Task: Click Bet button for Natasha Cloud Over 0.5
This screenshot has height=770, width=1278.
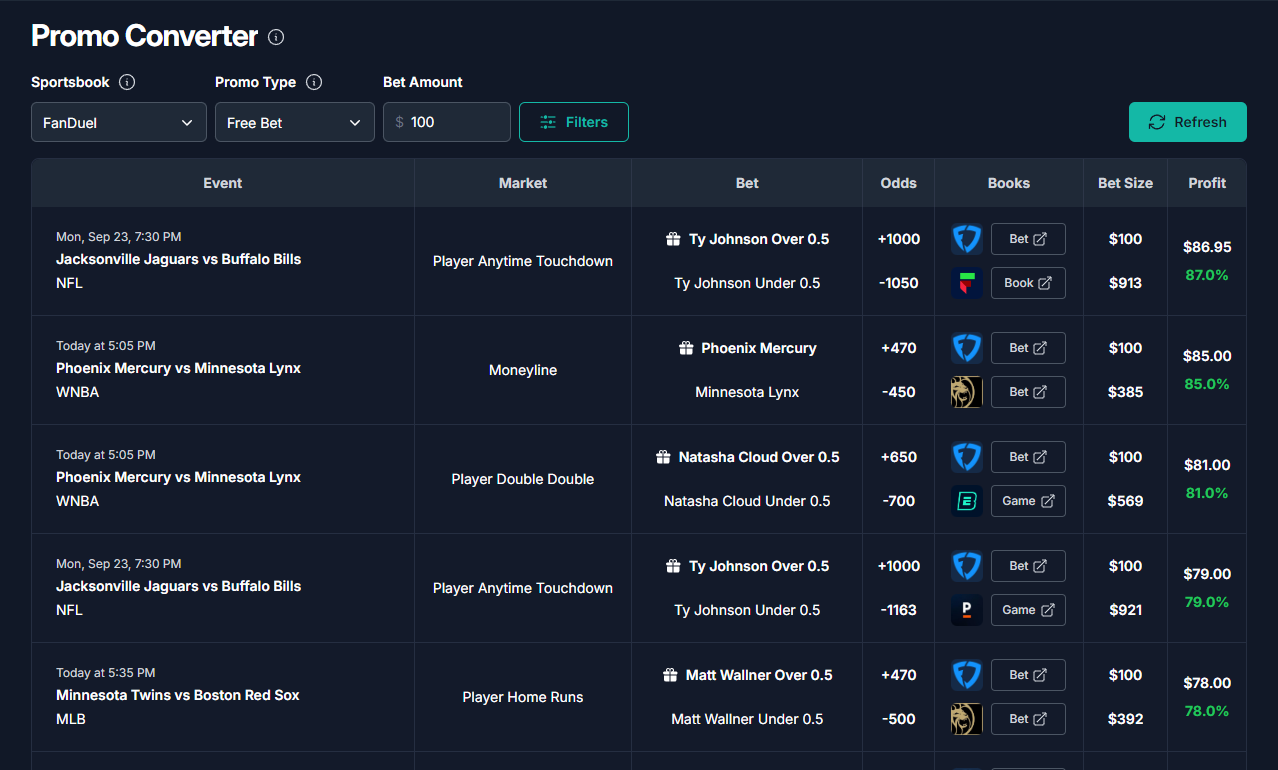Action: 1028,457
